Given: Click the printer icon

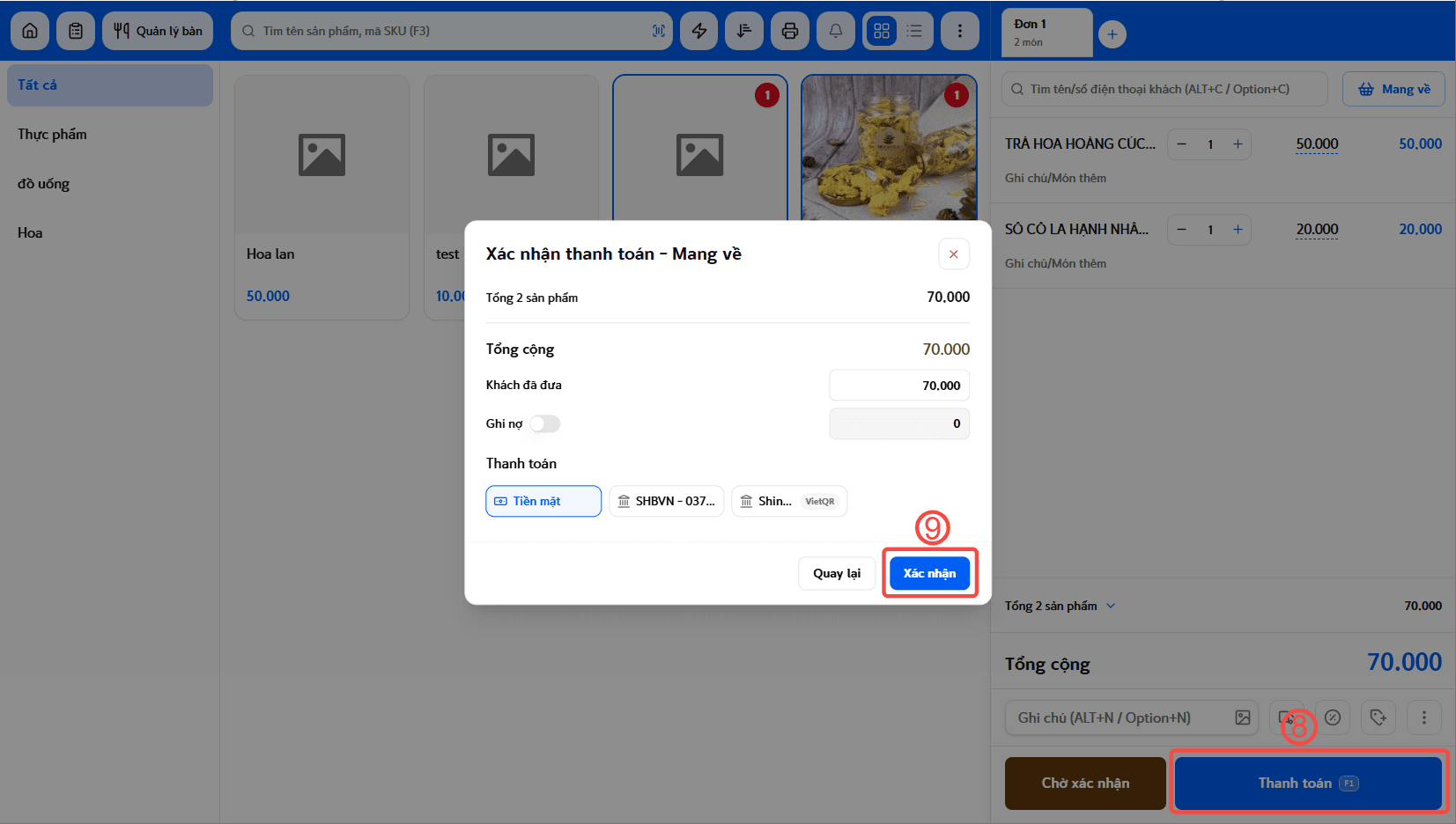Looking at the screenshot, I should click(x=790, y=31).
